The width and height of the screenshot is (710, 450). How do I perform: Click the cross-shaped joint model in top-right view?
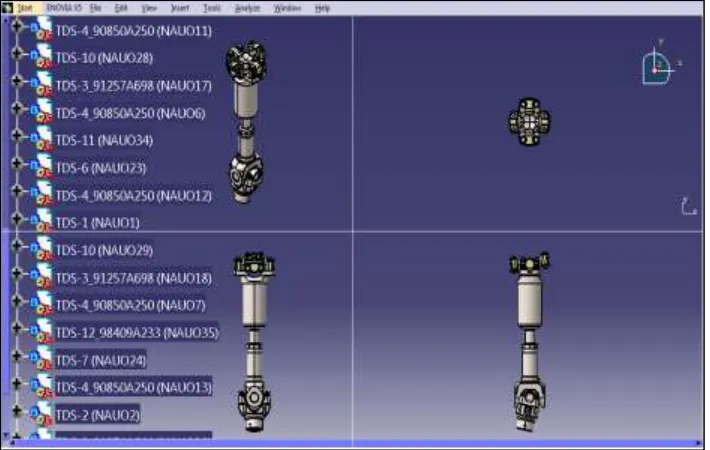click(x=529, y=122)
